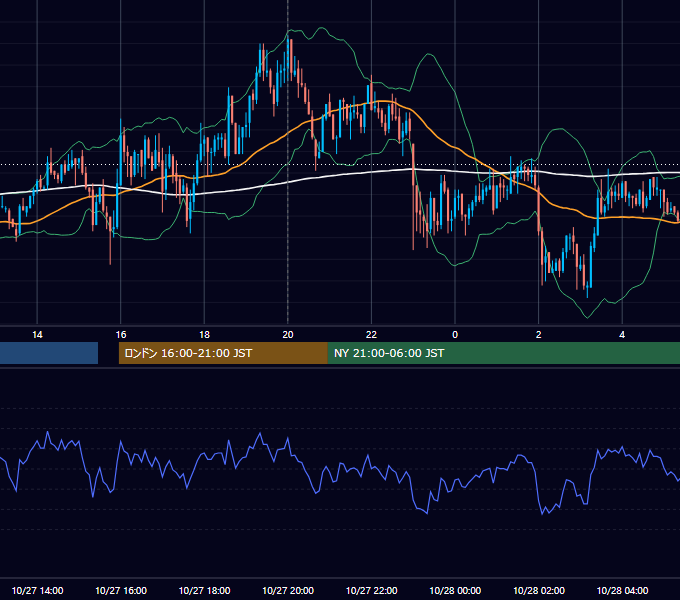Viewport: 680px width, 600px height.
Task: Click the 10/27 20:00 time label
Action: [x=288, y=590]
